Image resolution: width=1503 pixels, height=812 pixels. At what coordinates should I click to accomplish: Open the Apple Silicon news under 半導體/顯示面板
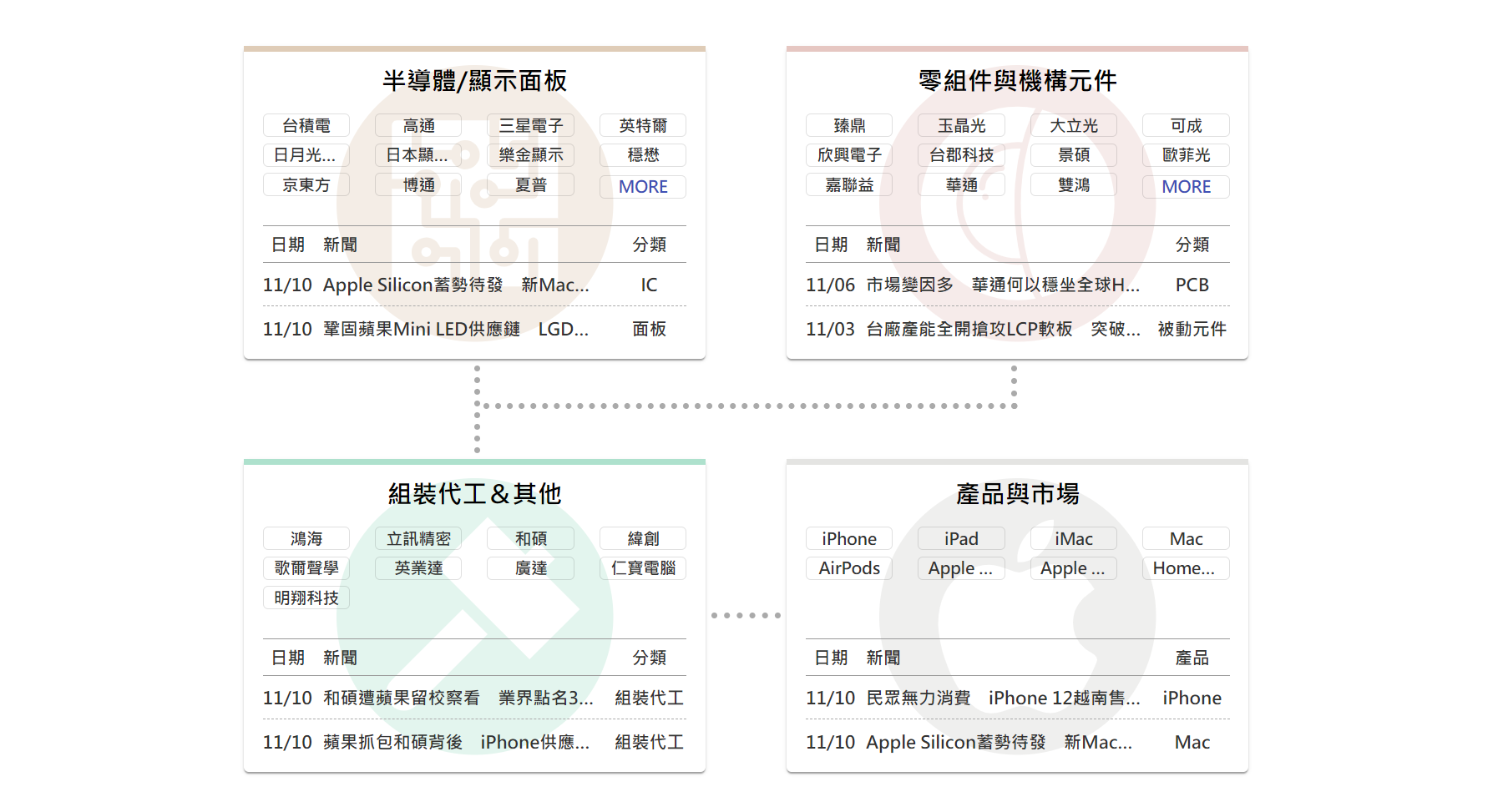[x=455, y=285]
